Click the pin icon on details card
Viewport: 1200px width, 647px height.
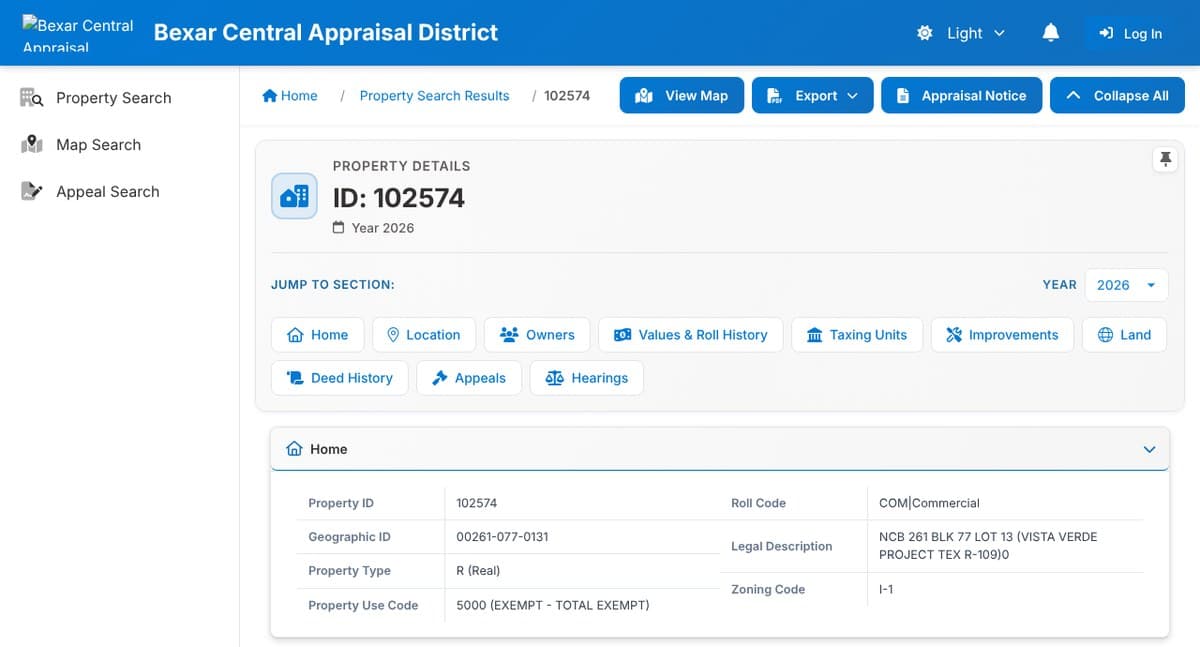(1165, 159)
